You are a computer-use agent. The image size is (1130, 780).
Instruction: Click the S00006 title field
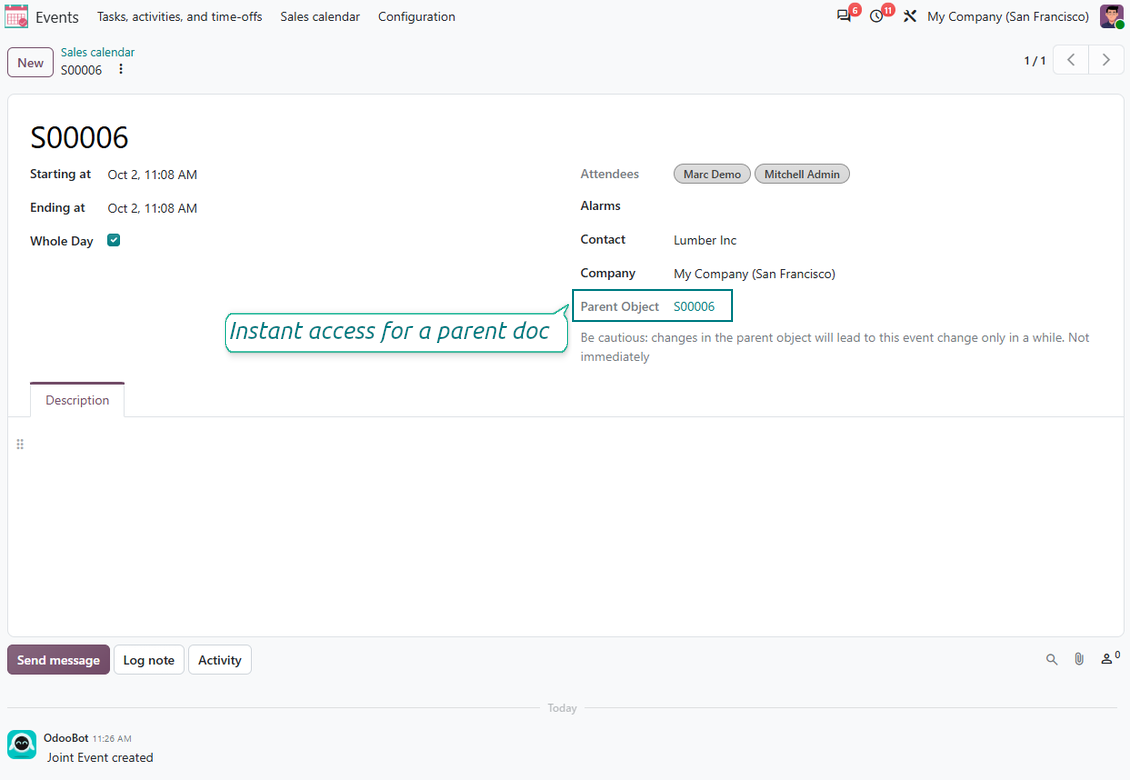pyautogui.click(x=79, y=137)
